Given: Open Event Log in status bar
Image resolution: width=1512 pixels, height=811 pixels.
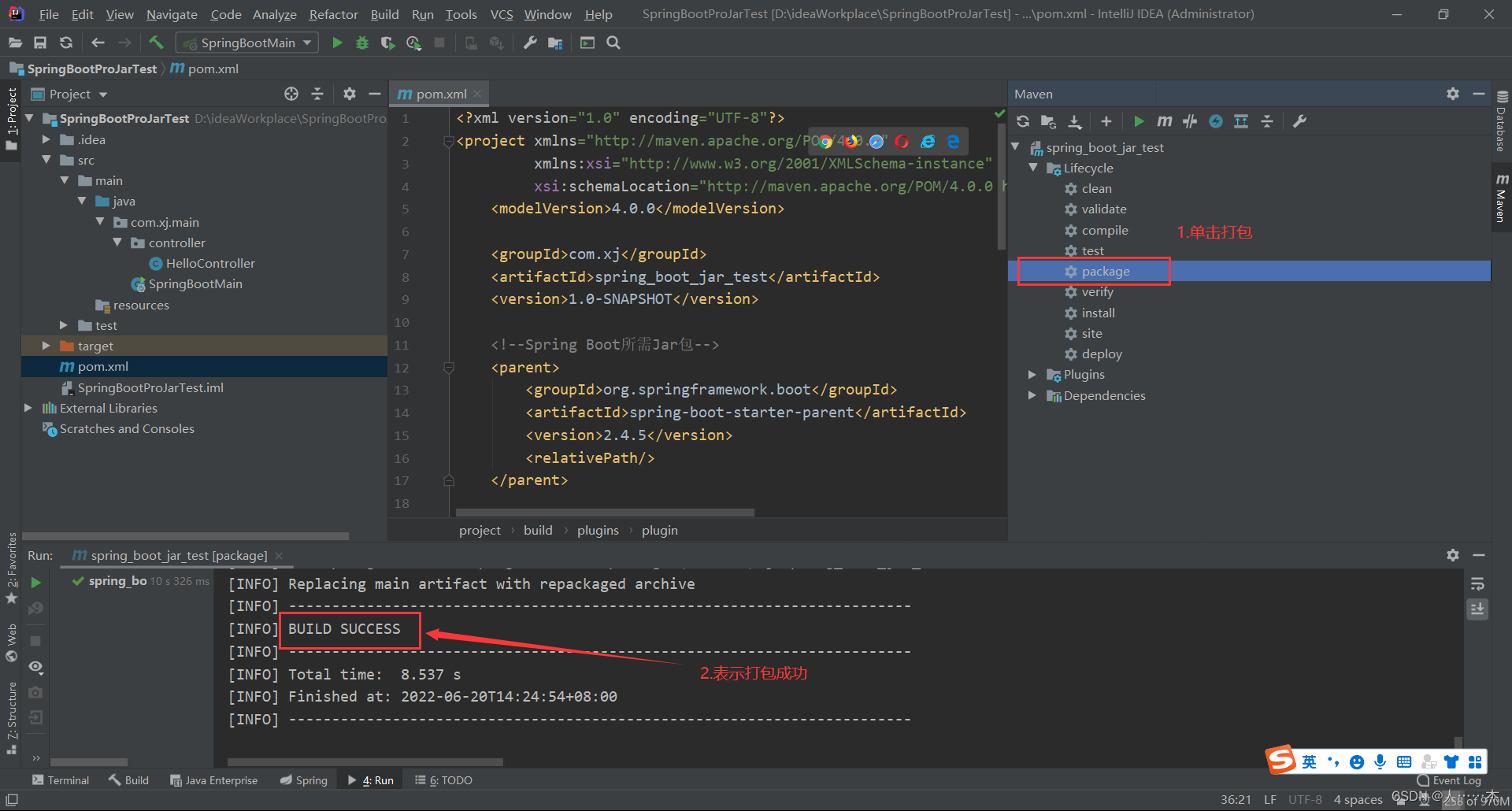Looking at the screenshot, I should click(1449, 780).
